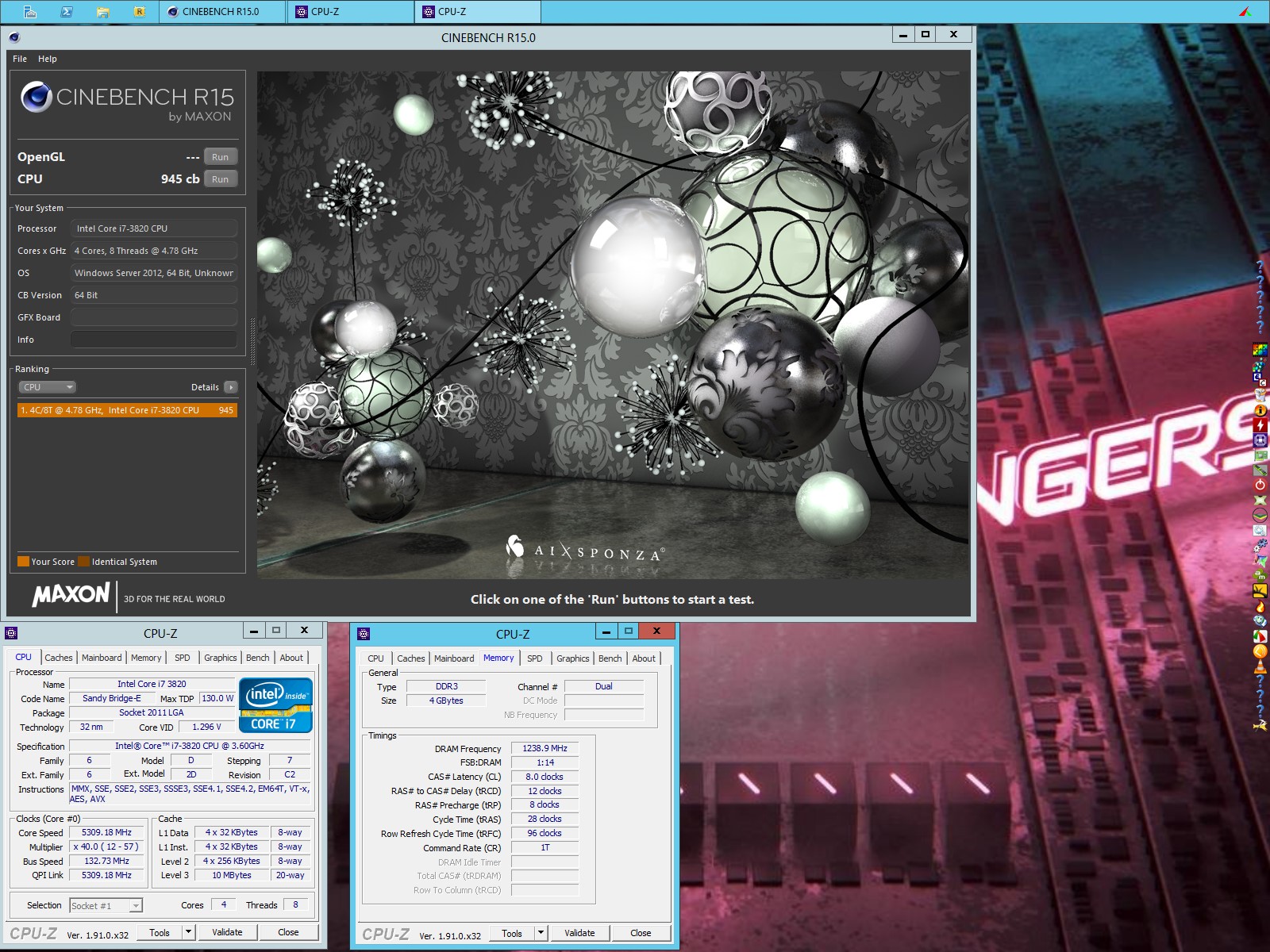Open Graphics tab in right CPU-Z window

[x=573, y=658]
